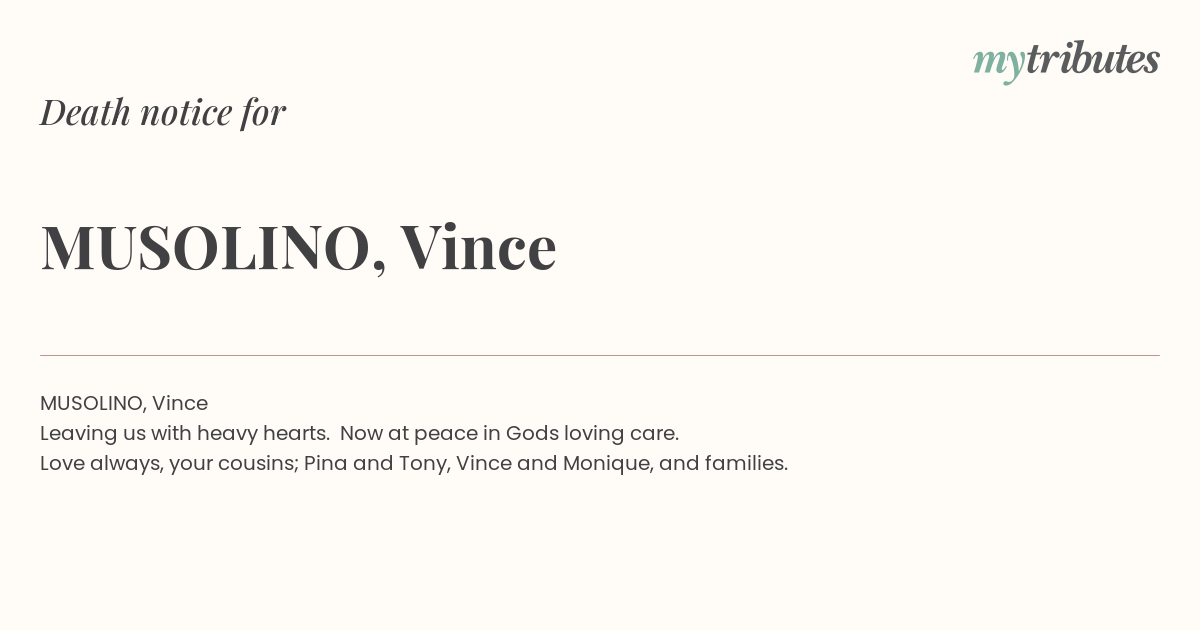Screen dimensions: 1200x630
Task: Click "Now at peace in Gods loving care."
Action: tap(509, 434)
